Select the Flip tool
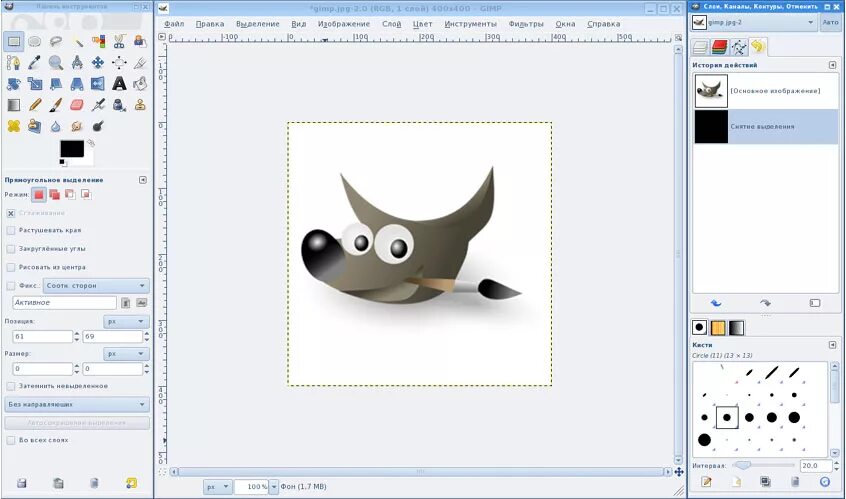 click(x=98, y=84)
